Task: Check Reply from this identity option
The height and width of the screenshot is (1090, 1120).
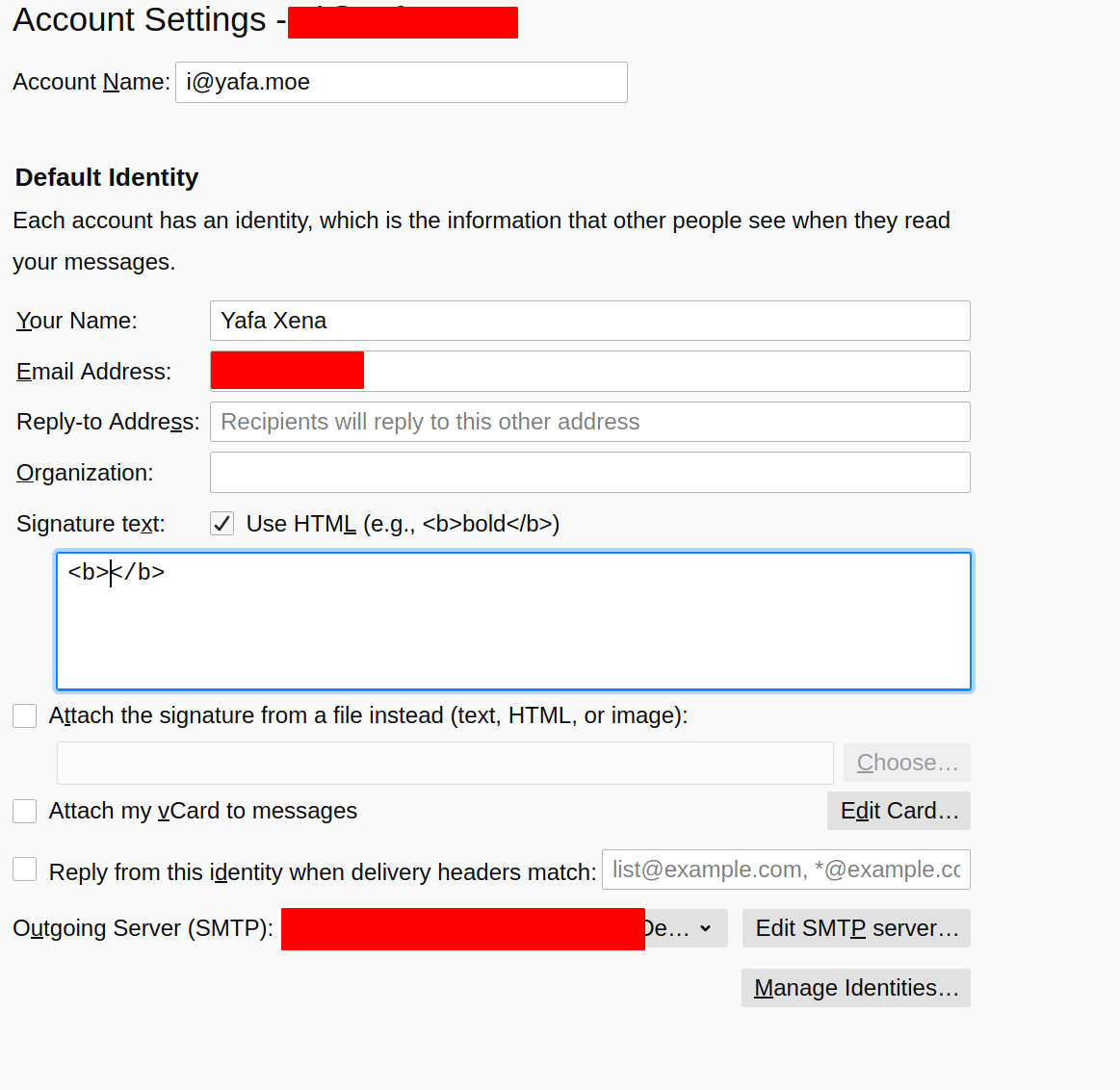Action: coord(24,869)
